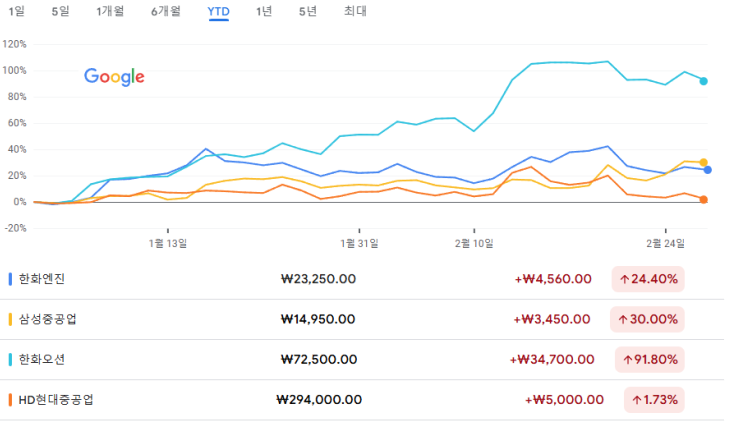
Task: Select the 1일 time range tab
Action: tap(17, 12)
